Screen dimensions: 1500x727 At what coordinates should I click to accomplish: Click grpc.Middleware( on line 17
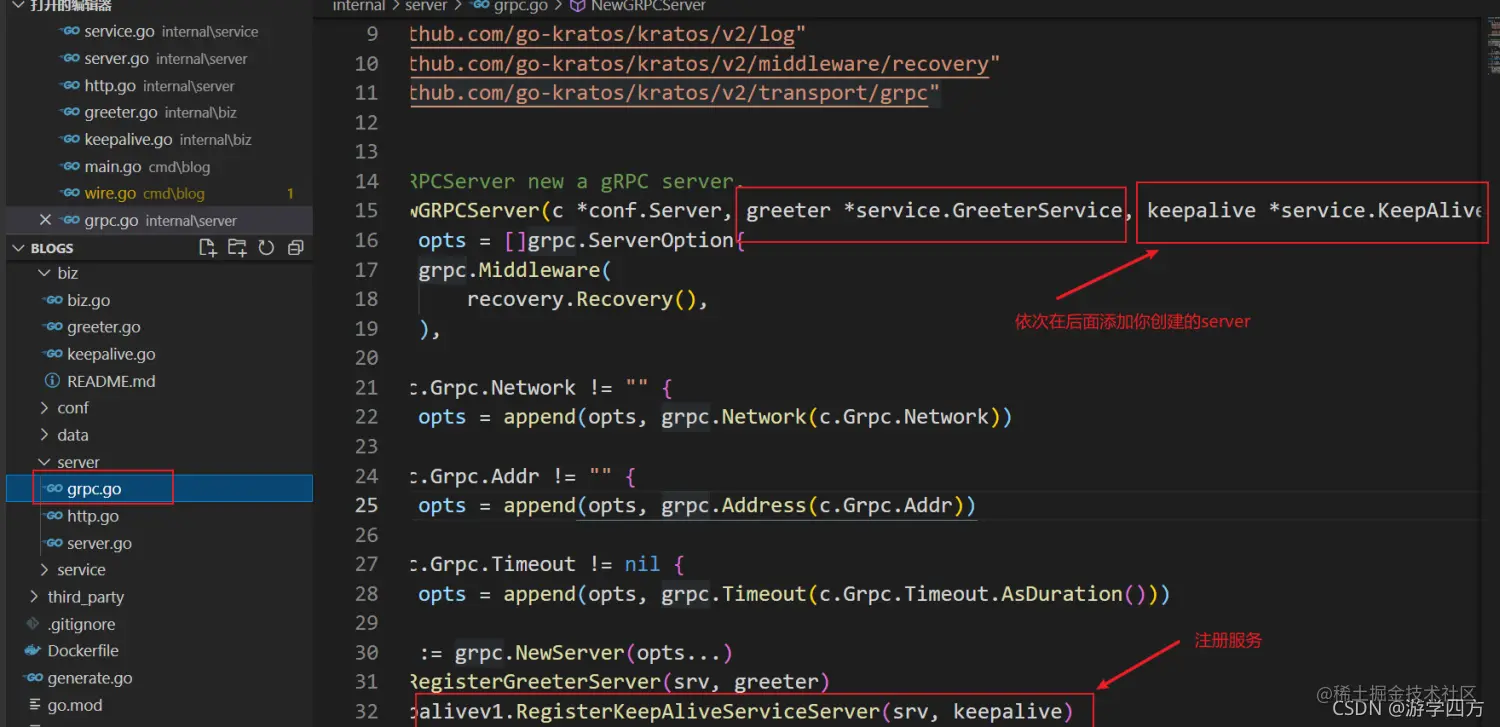[514, 270]
